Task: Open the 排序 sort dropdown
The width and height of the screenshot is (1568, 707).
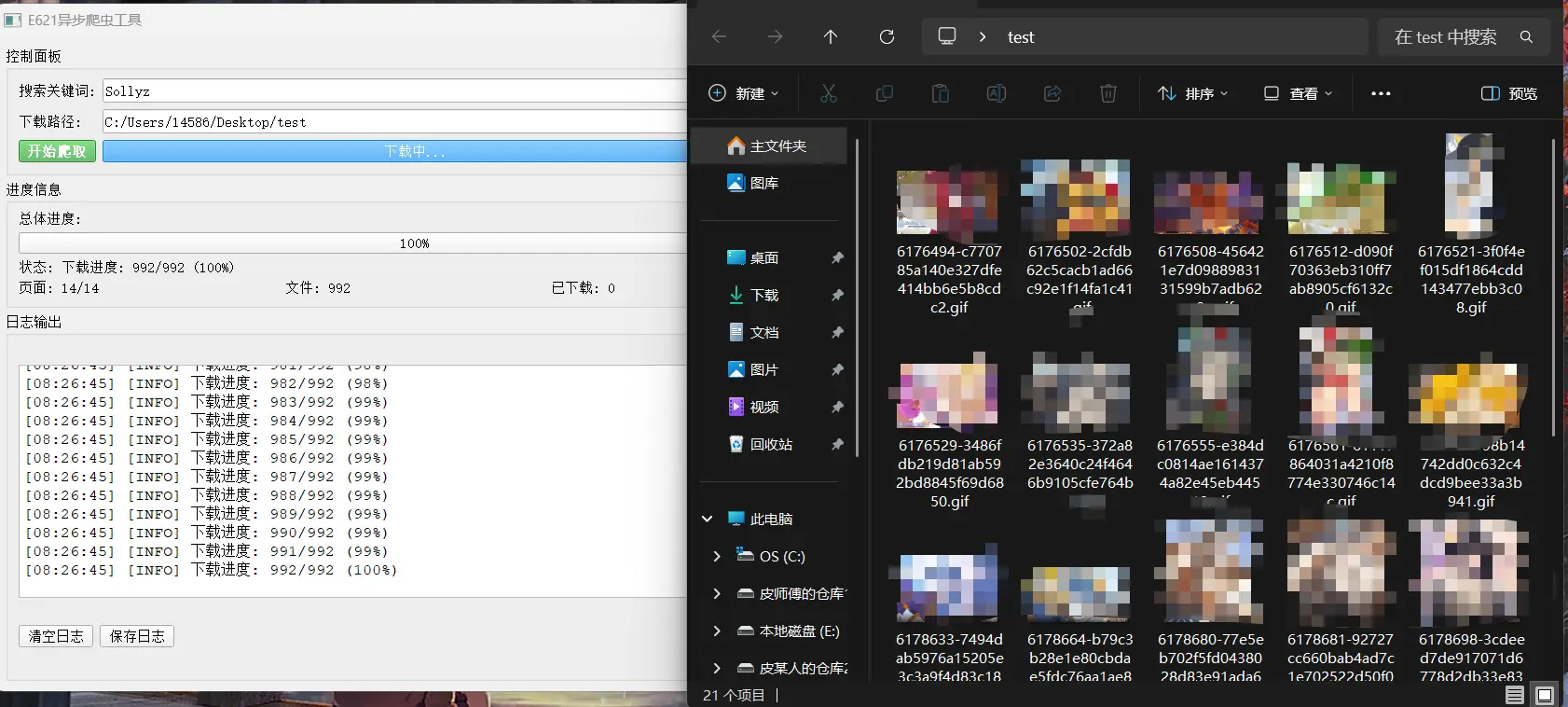Action: coord(1192,93)
